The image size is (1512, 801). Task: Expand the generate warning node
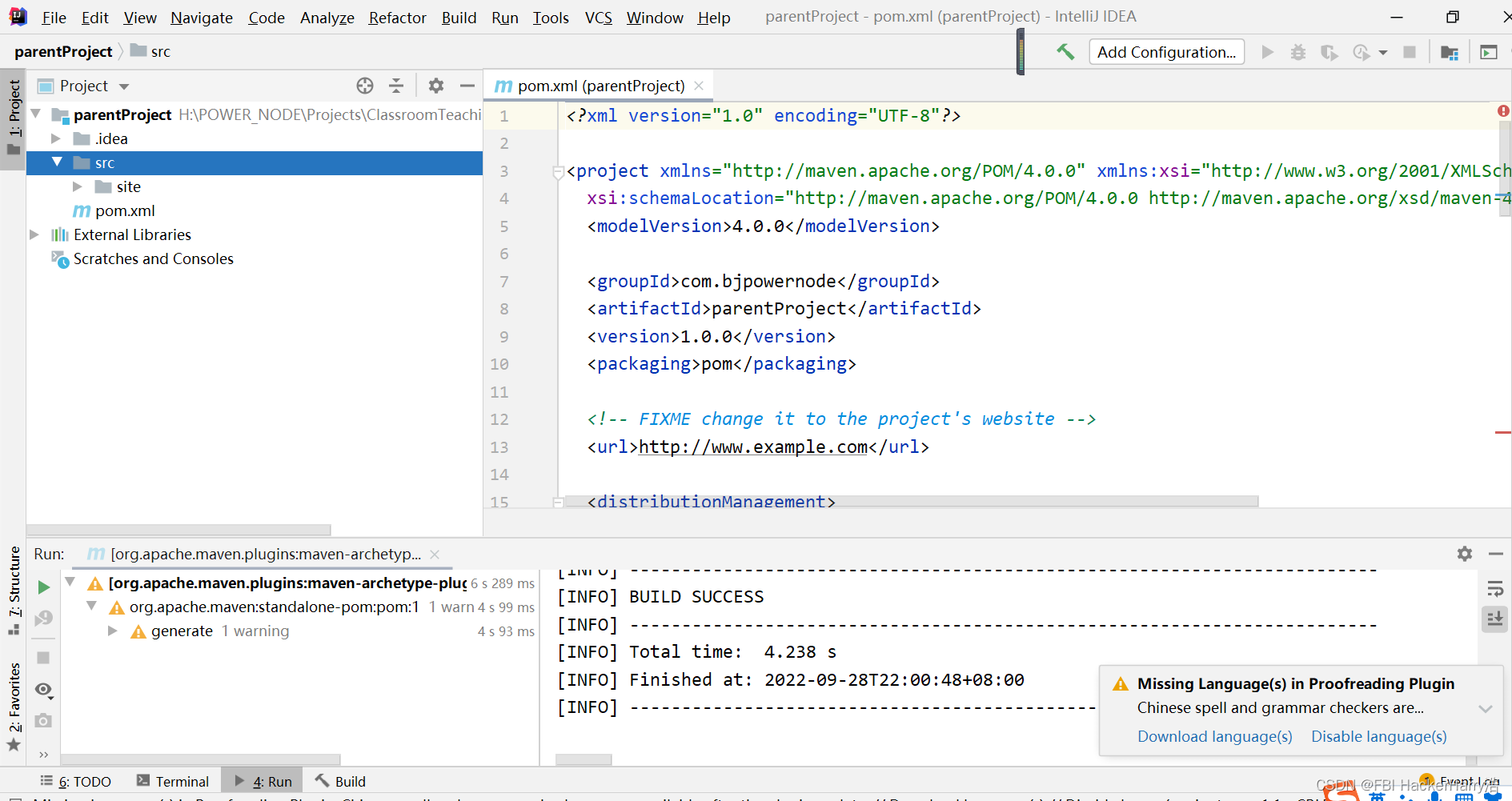(113, 631)
